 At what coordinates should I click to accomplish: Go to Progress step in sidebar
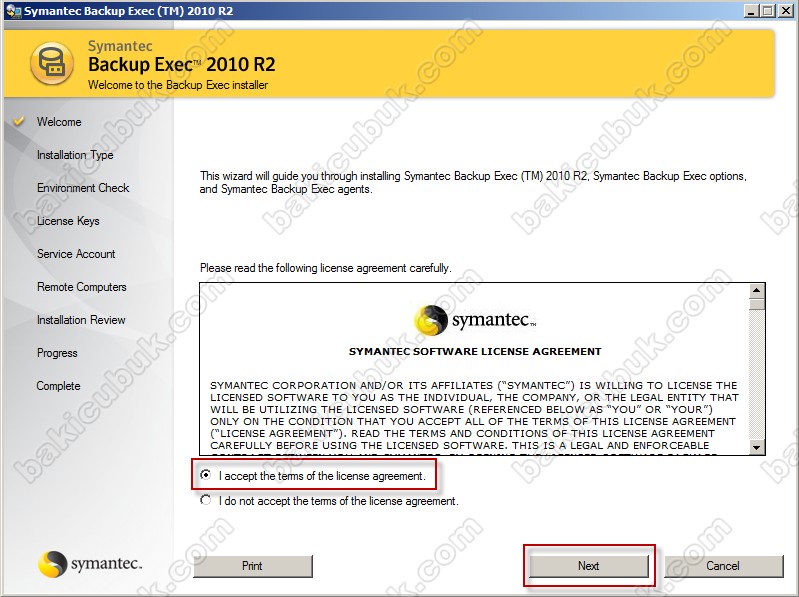pos(57,353)
